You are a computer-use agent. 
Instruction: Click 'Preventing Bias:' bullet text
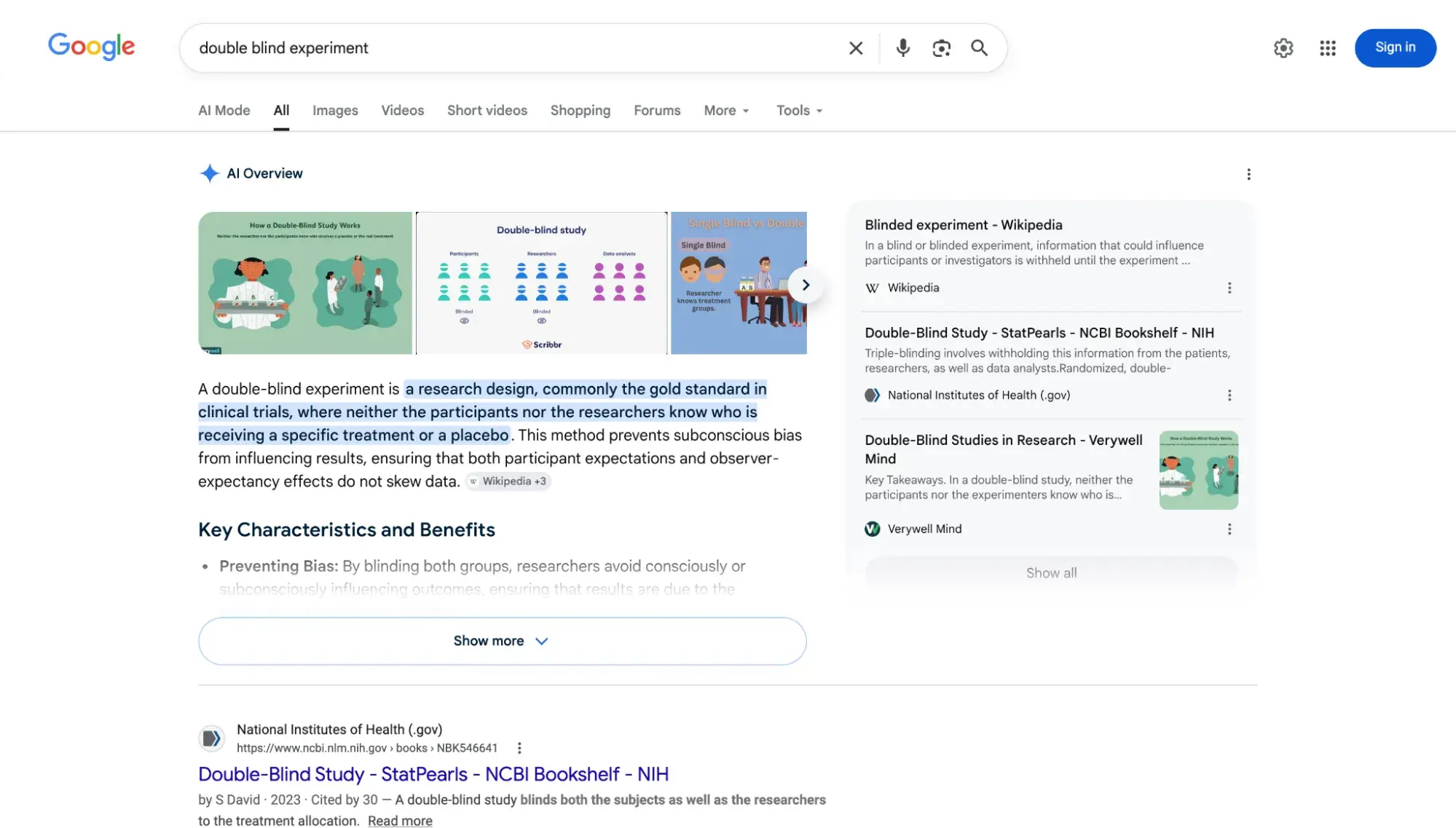278,566
